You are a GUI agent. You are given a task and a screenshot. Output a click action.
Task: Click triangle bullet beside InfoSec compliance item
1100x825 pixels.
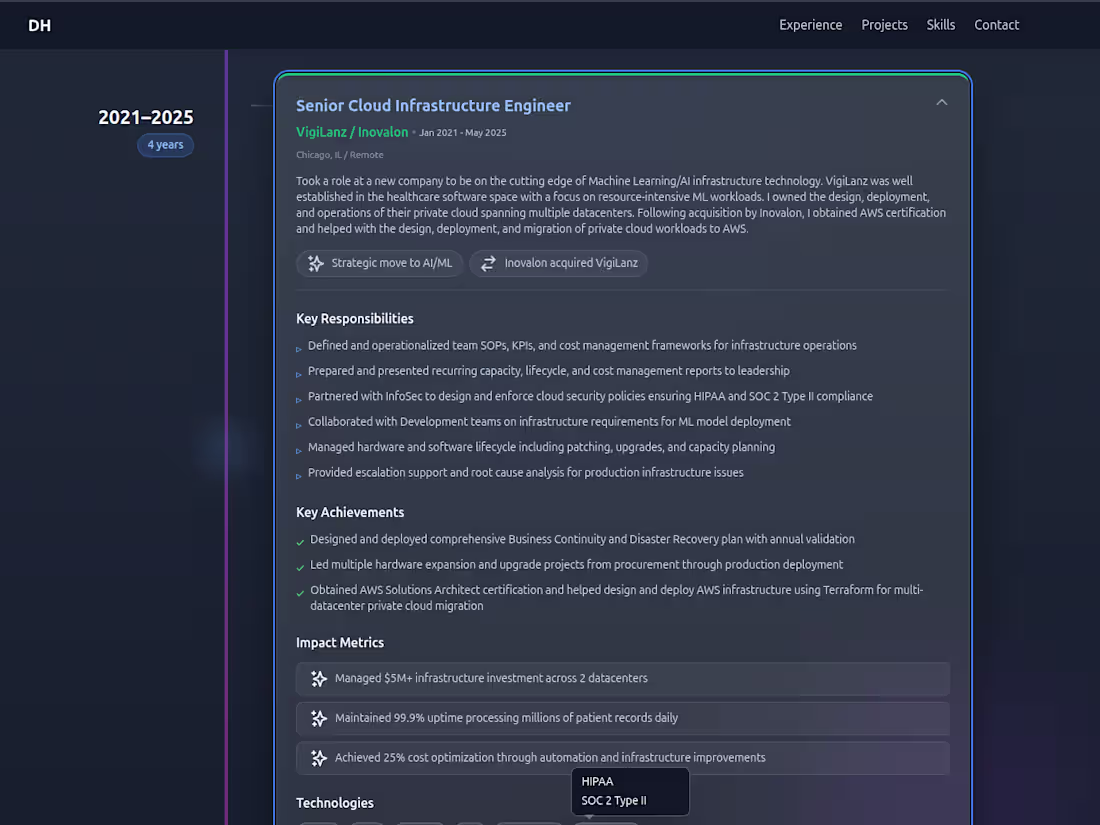299,400
